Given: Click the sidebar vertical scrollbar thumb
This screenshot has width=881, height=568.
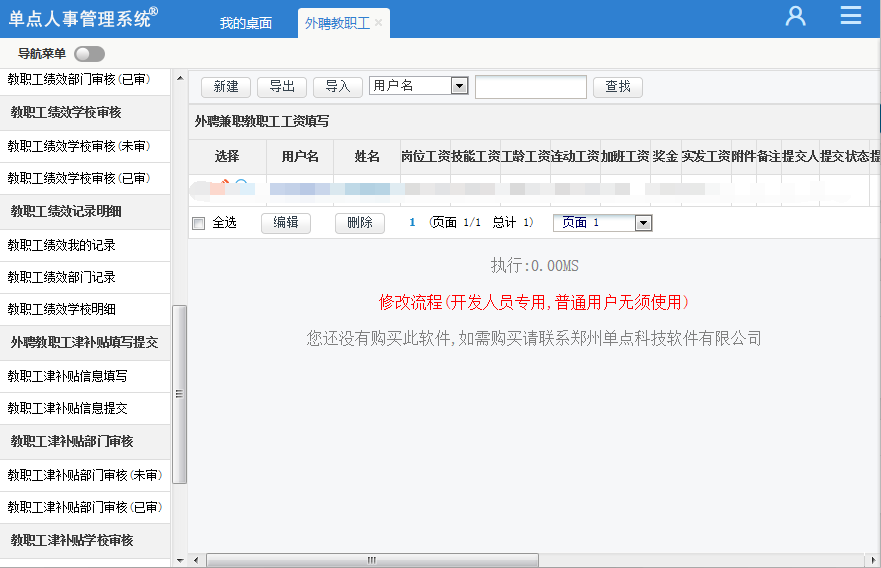Looking at the screenshot, I should pyautogui.click(x=180, y=394).
